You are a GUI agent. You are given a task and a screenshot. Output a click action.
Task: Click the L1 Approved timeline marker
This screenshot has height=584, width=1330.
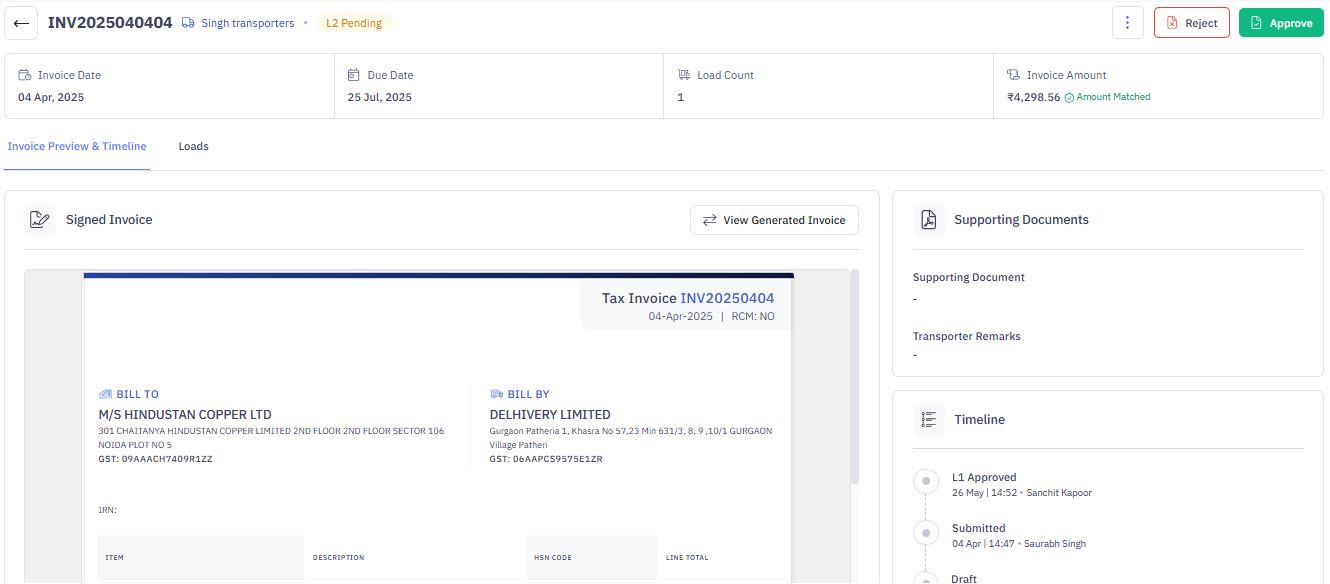926,482
